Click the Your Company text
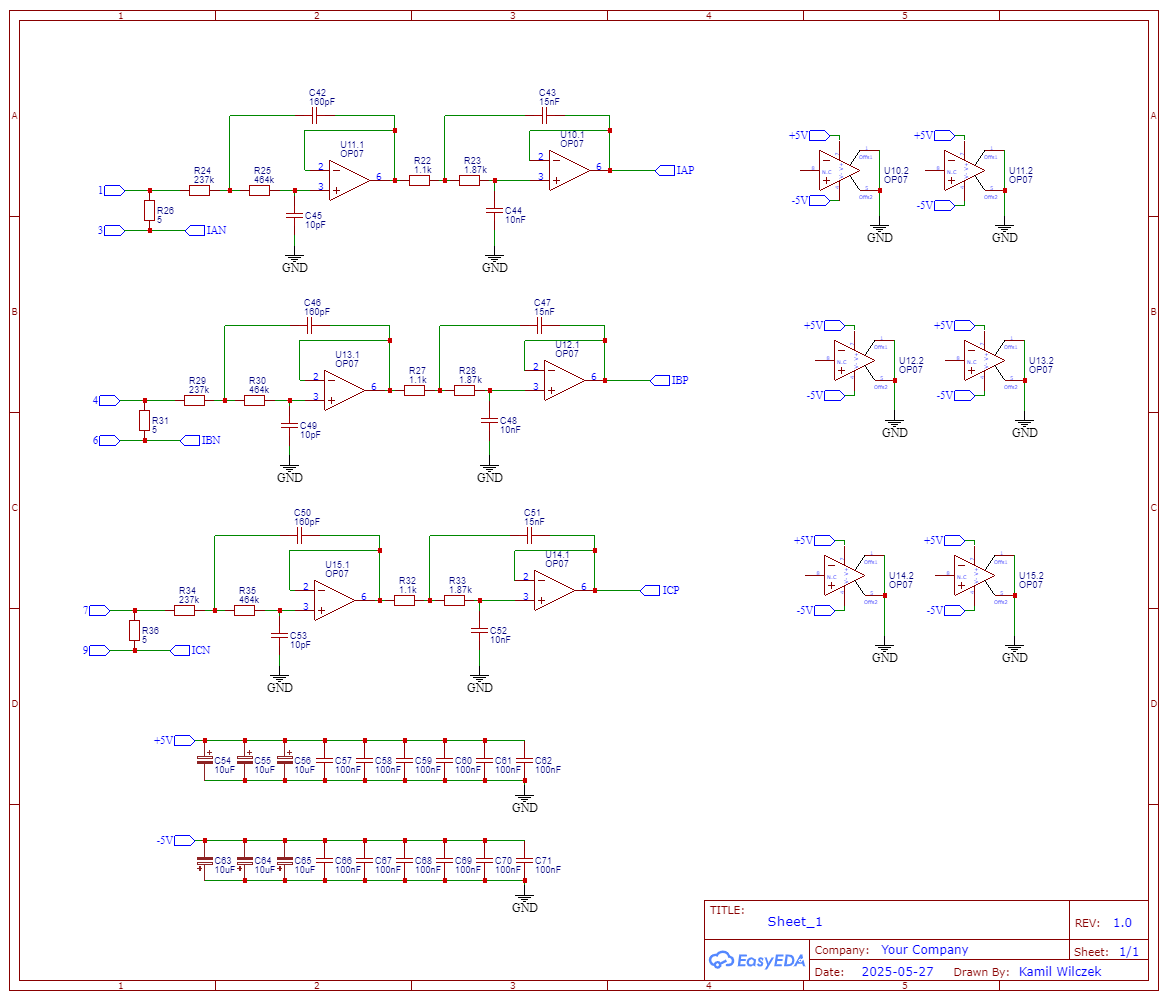Image resolution: width=1169 pixels, height=1001 pixels. coord(924,950)
